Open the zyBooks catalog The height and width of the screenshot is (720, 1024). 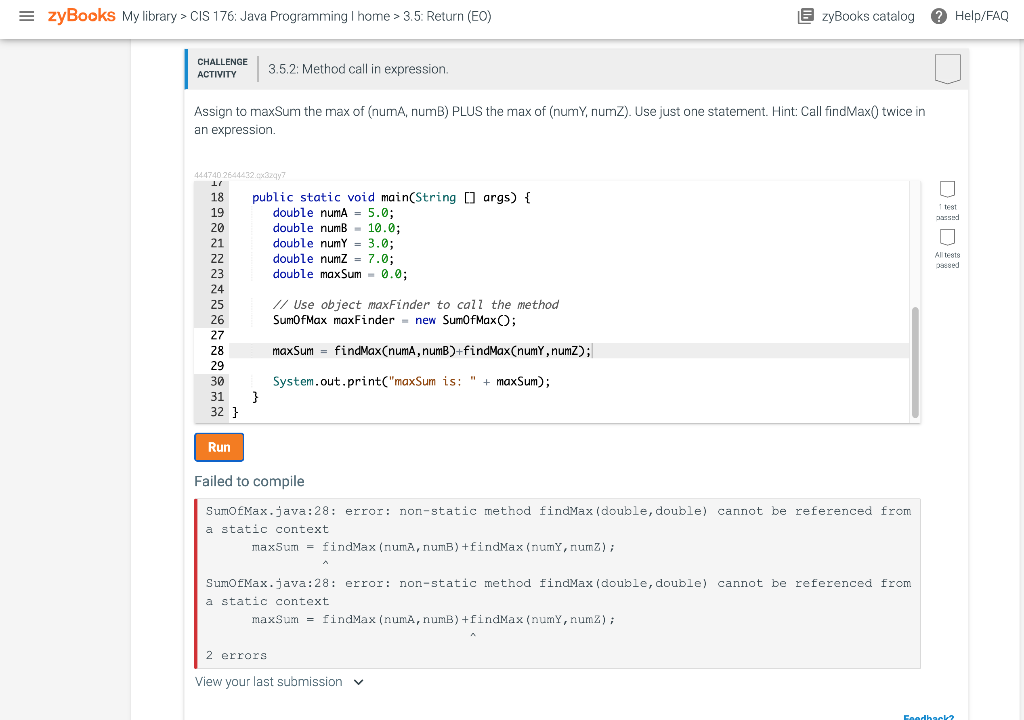pos(855,16)
